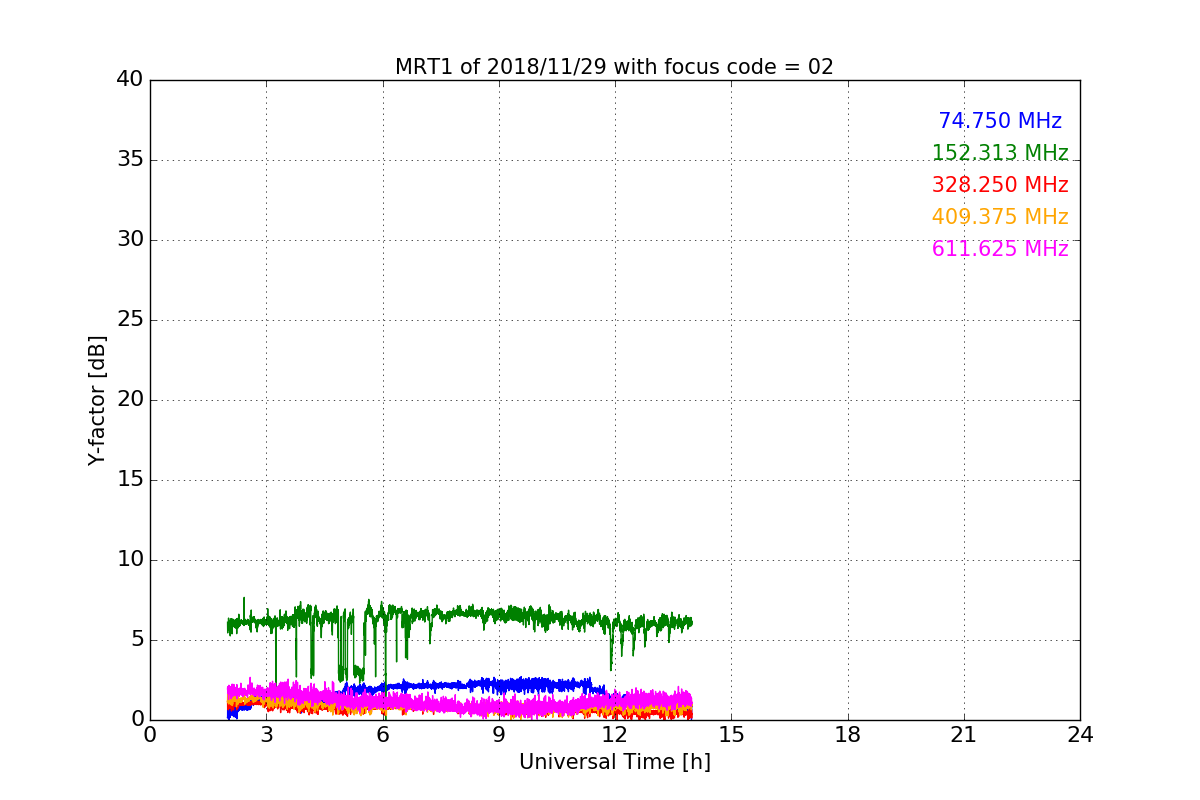This screenshot has width=1200, height=800.
Task: Click the 74.750 MHz legend label
Action: click(1000, 121)
